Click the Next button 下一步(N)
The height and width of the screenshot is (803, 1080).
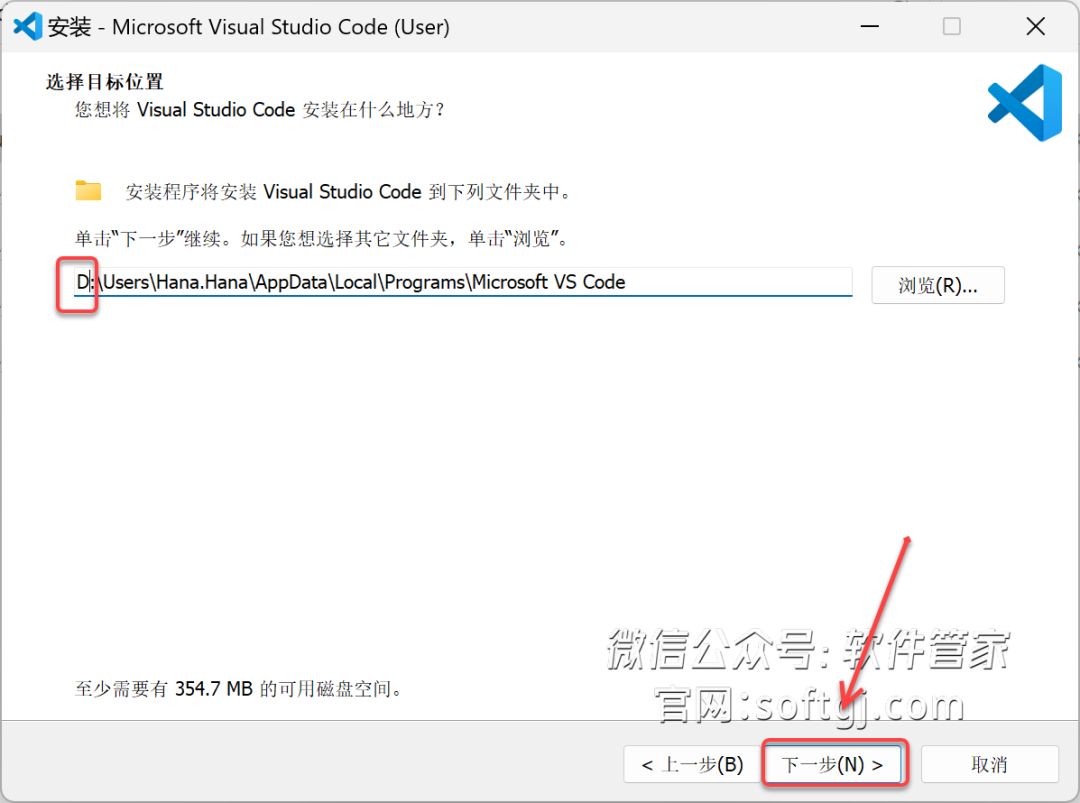click(833, 764)
